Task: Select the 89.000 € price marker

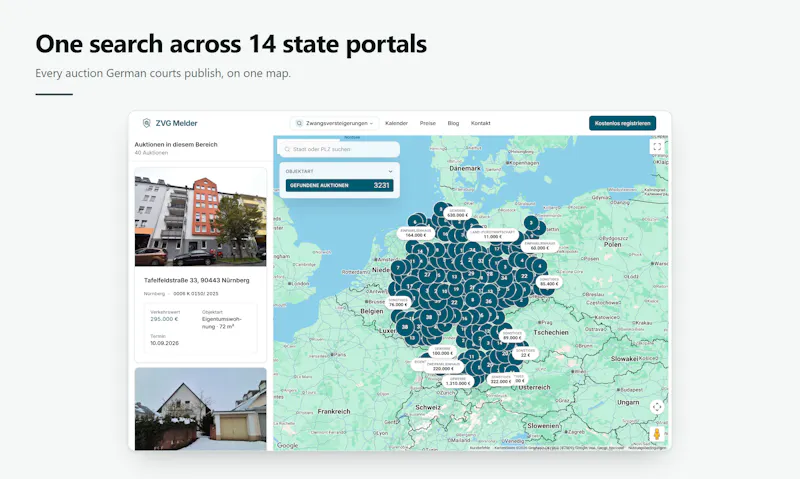Action: (512, 335)
